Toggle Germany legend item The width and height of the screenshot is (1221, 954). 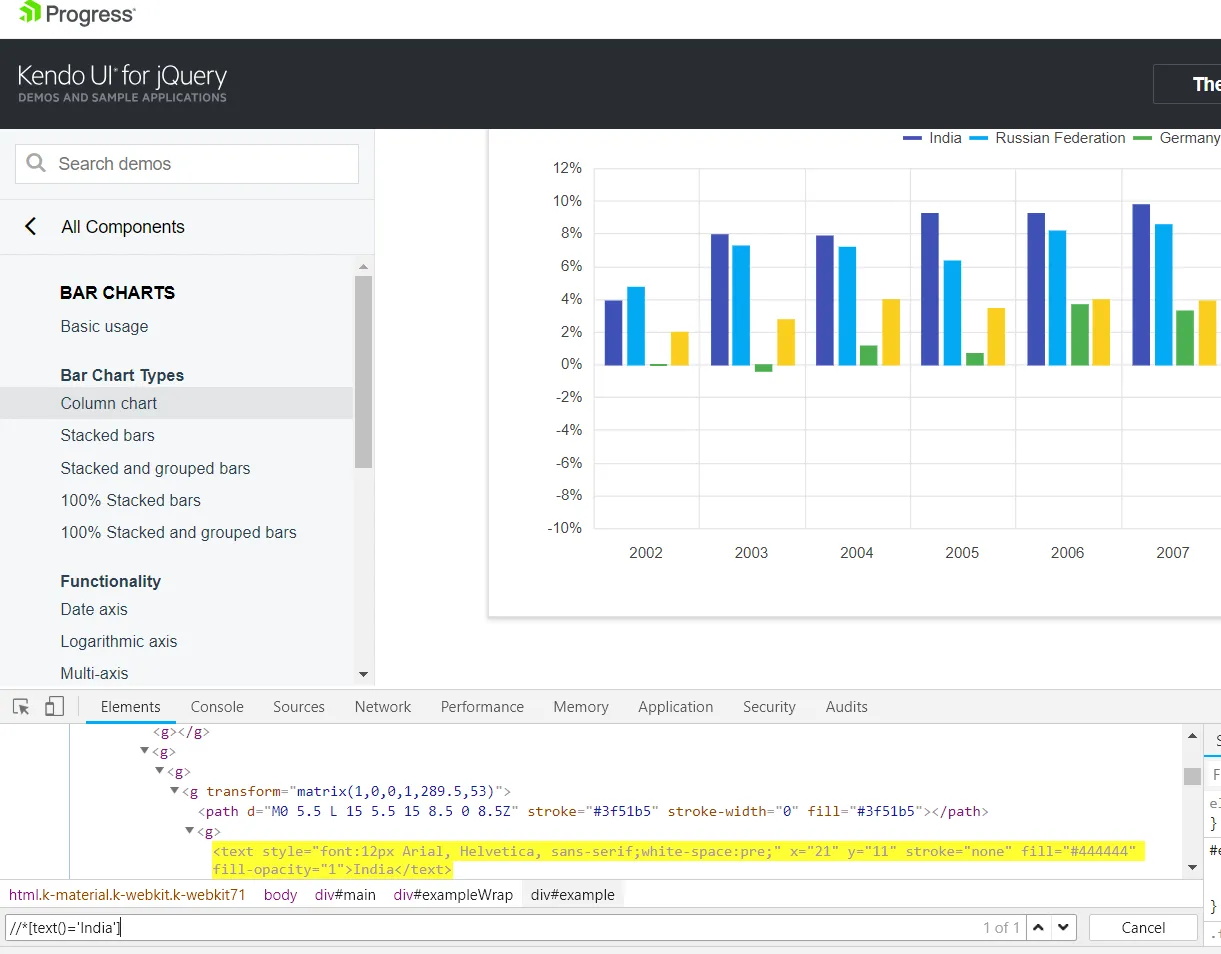[x=1177, y=138]
